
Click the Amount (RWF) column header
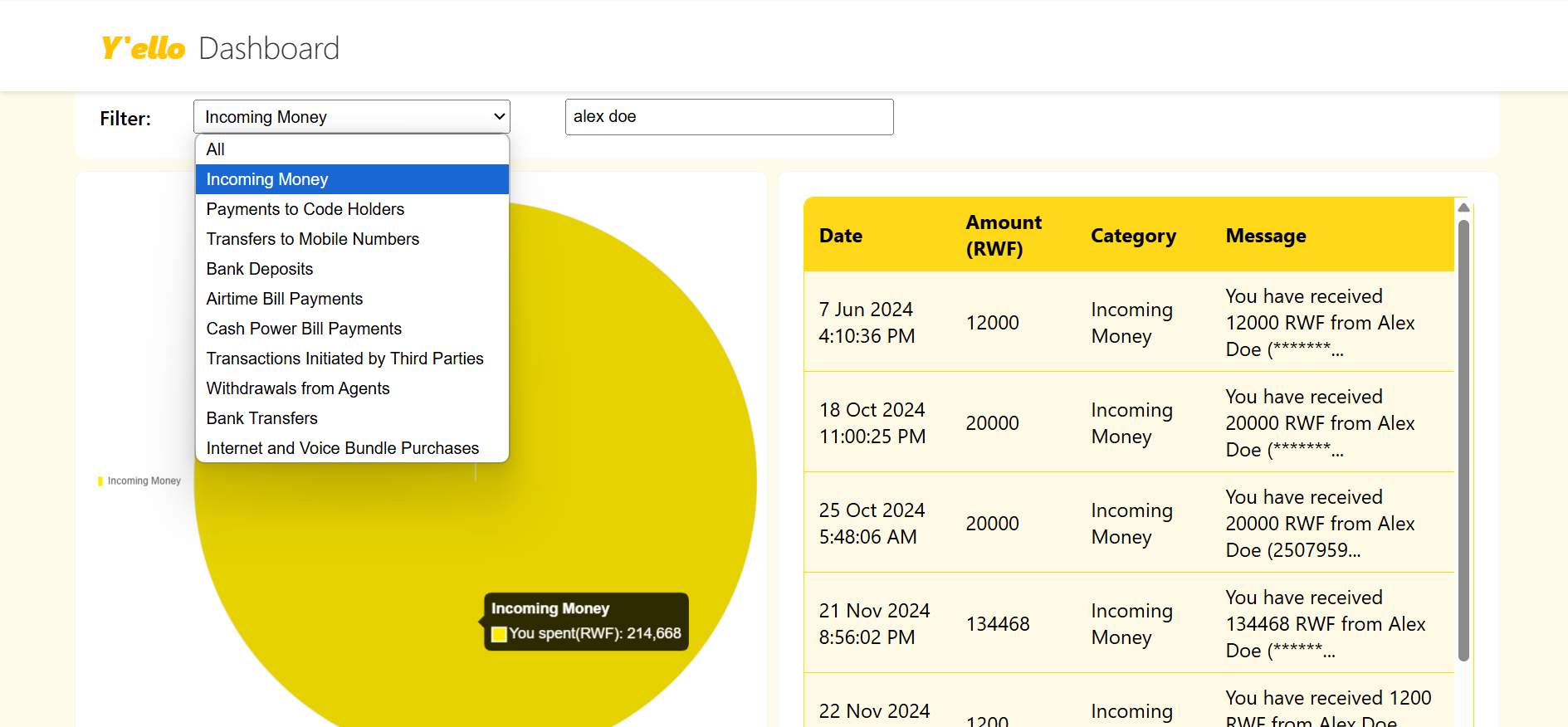[x=1003, y=236]
